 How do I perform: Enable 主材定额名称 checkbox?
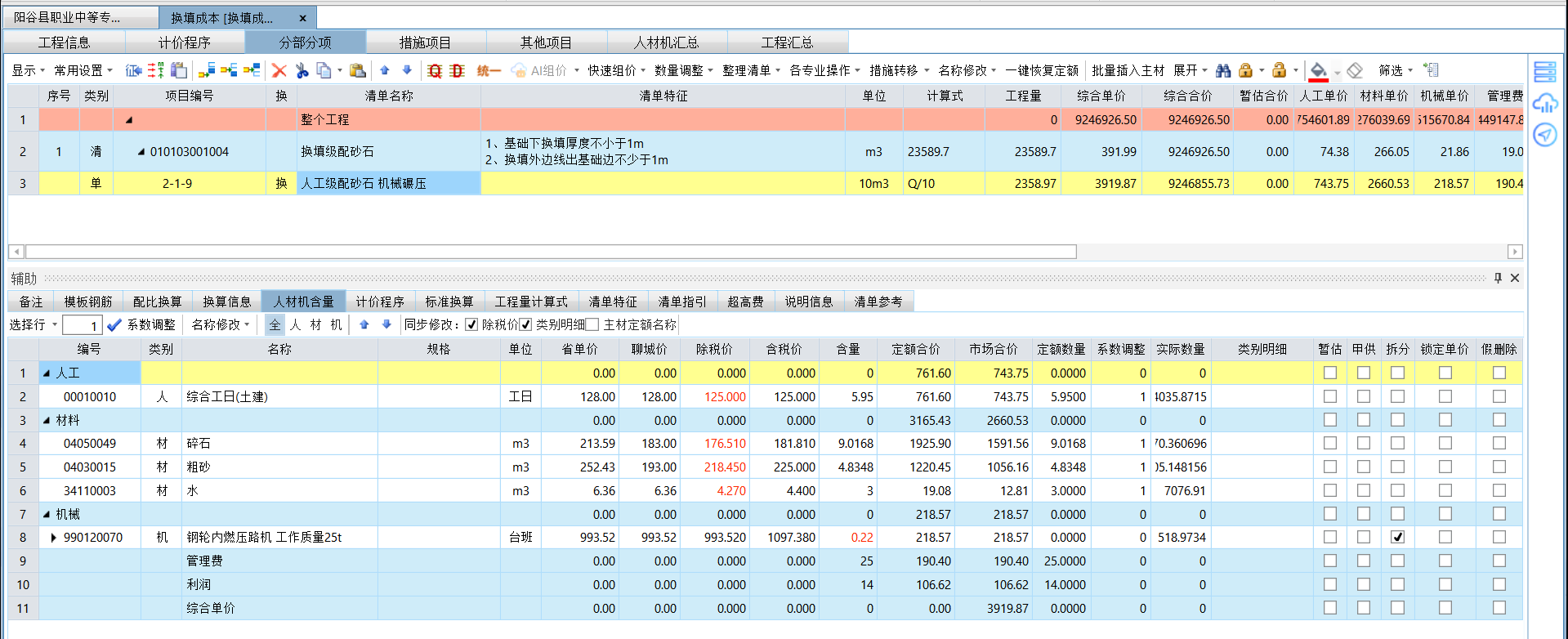tap(592, 325)
